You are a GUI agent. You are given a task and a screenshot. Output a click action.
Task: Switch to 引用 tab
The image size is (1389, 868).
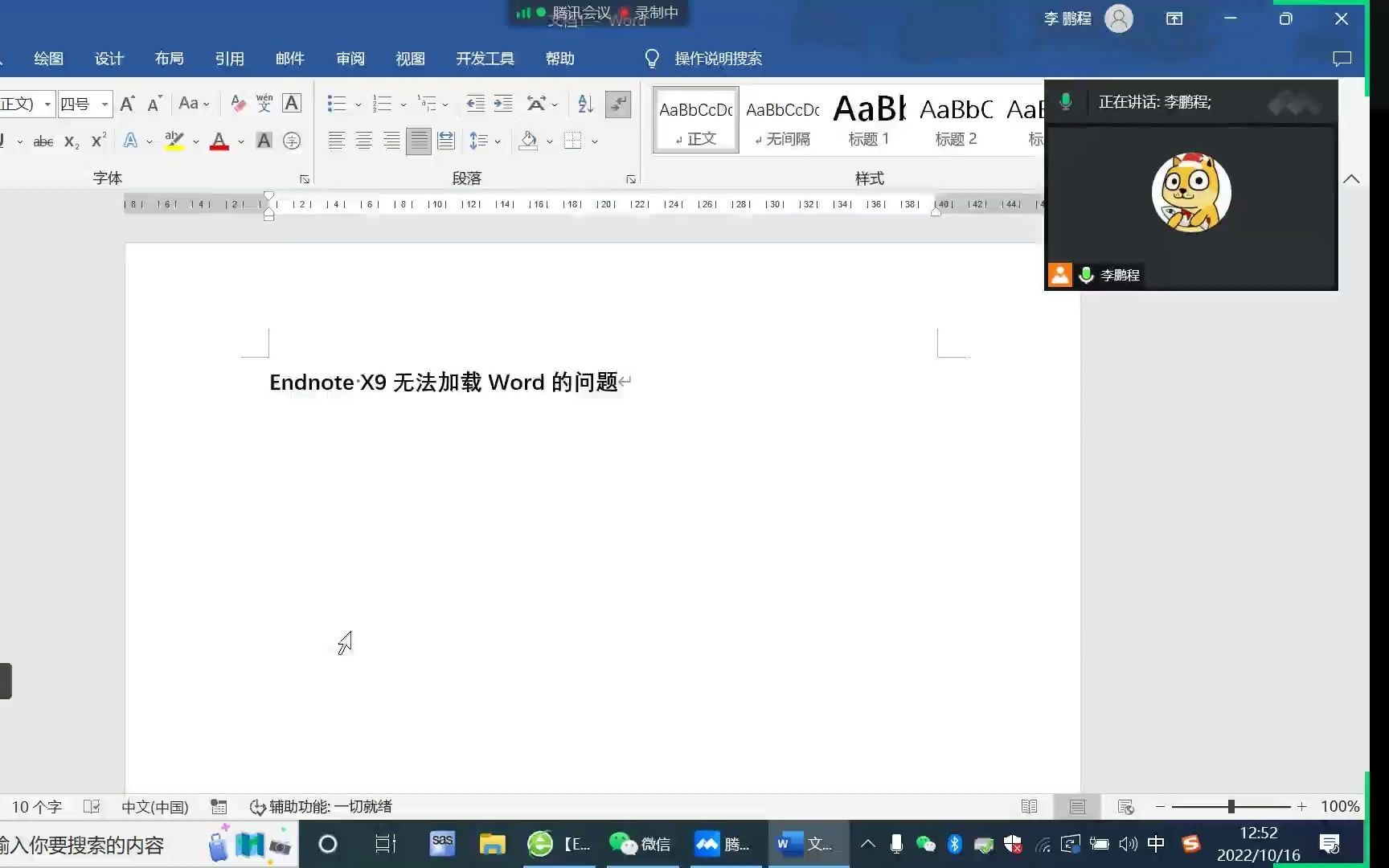pos(230,59)
